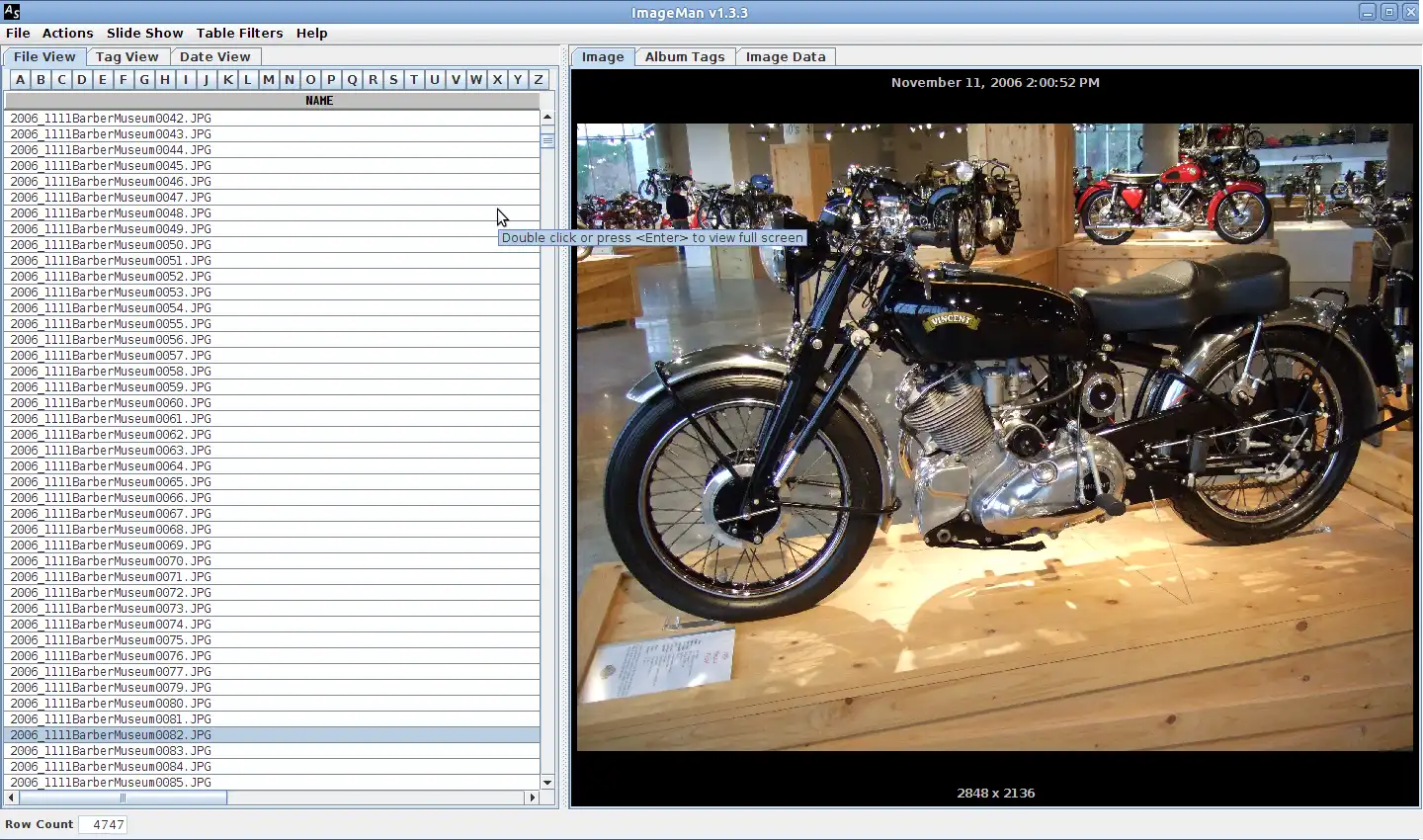Open the Image Data tab
Viewport: 1423px width, 840px height.
coord(785,56)
